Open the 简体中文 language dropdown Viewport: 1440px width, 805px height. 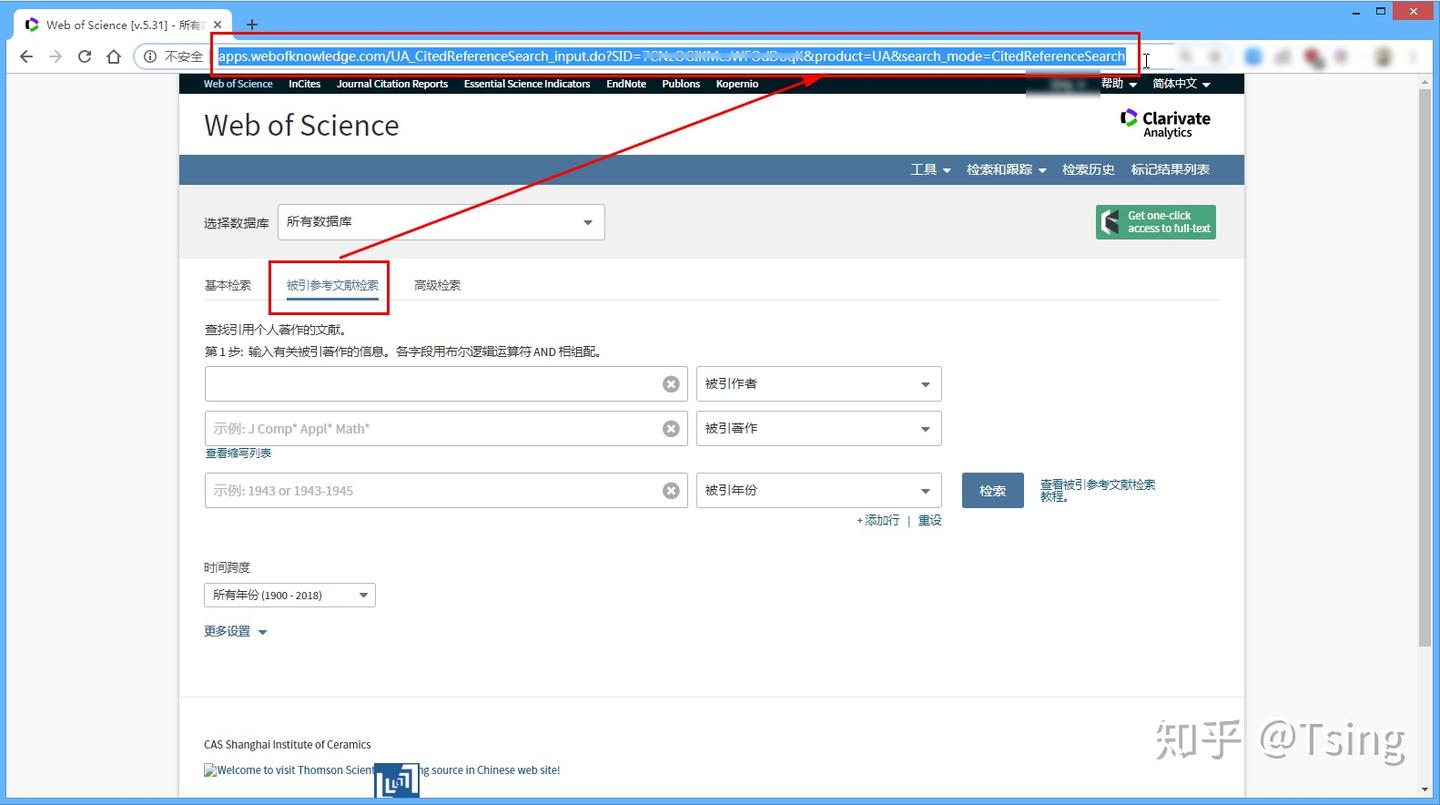(1181, 84)
